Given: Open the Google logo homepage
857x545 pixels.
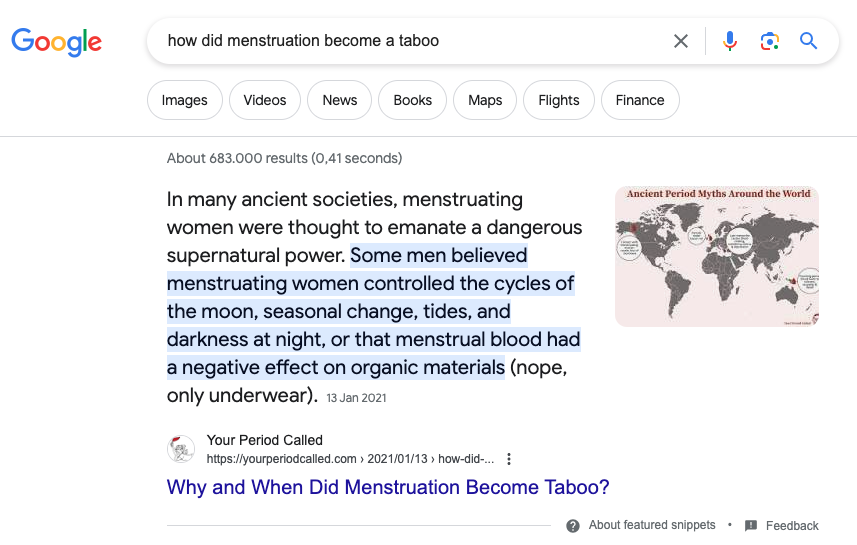Looking at the screenshot, I should pos(57,42).
